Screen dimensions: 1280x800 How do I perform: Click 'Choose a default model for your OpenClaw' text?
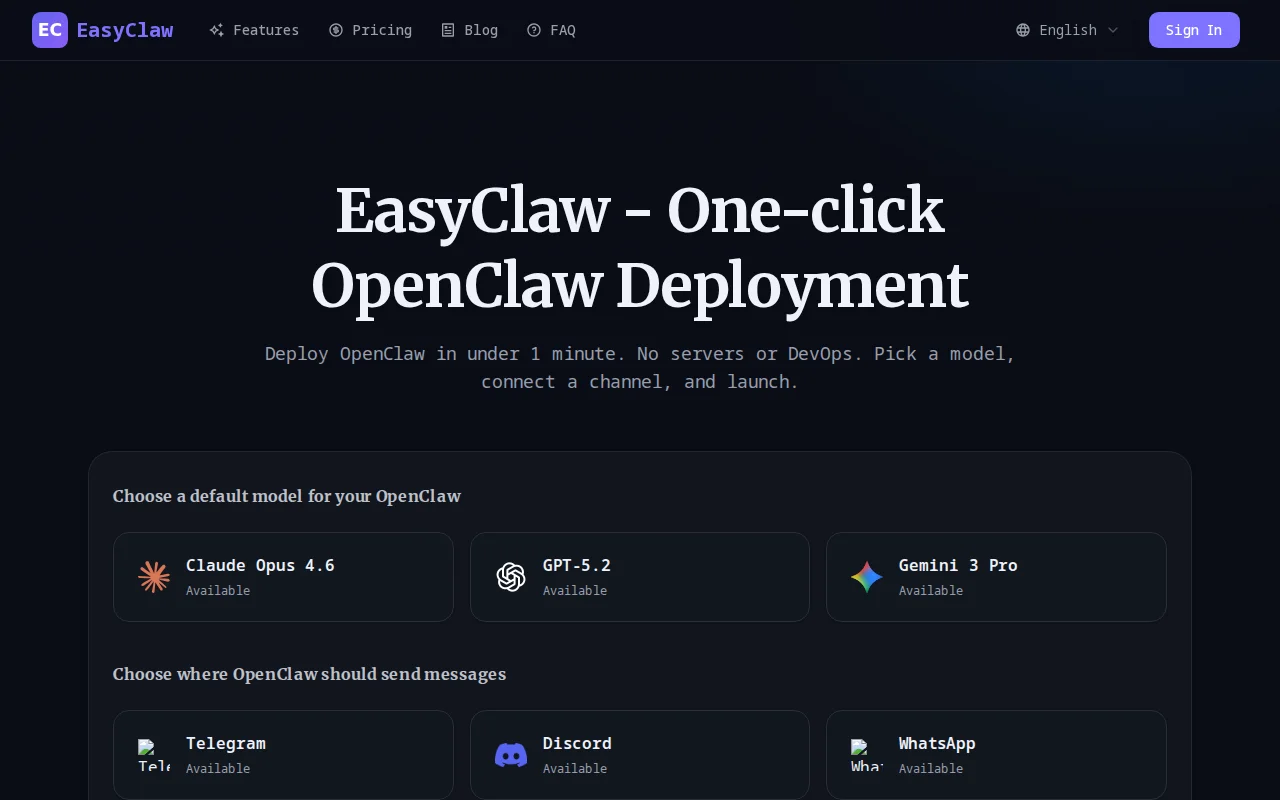[287, 496]
